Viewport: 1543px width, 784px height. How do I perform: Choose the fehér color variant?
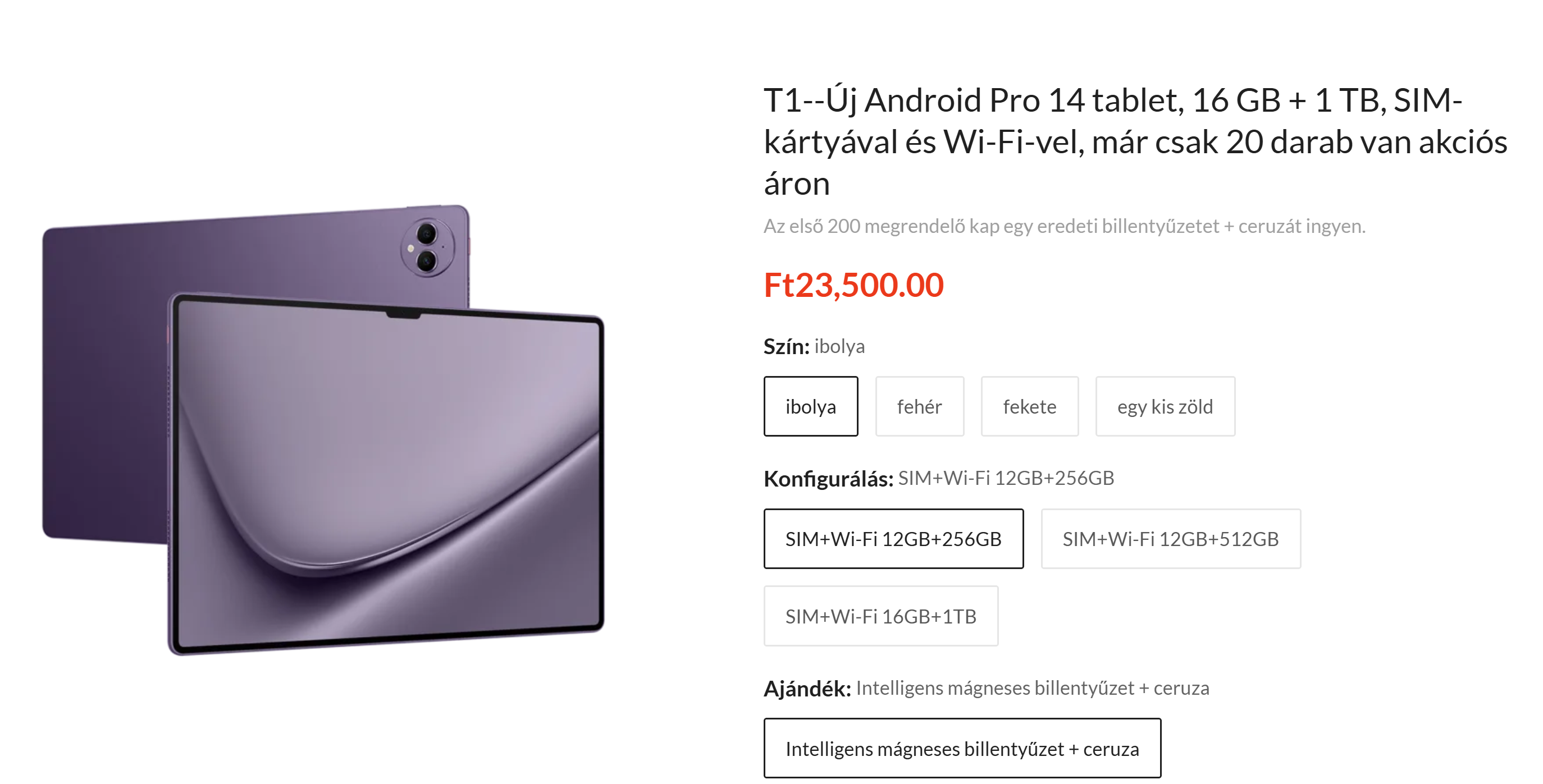point(919,406)
